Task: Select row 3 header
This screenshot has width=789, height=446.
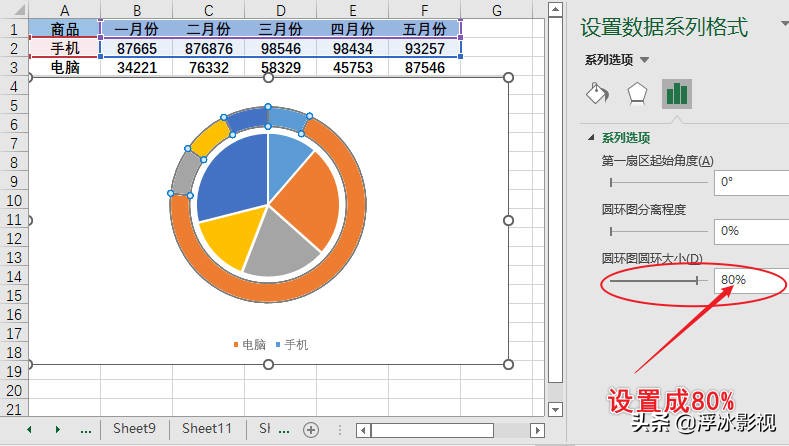Action: [x=14, y=67]
